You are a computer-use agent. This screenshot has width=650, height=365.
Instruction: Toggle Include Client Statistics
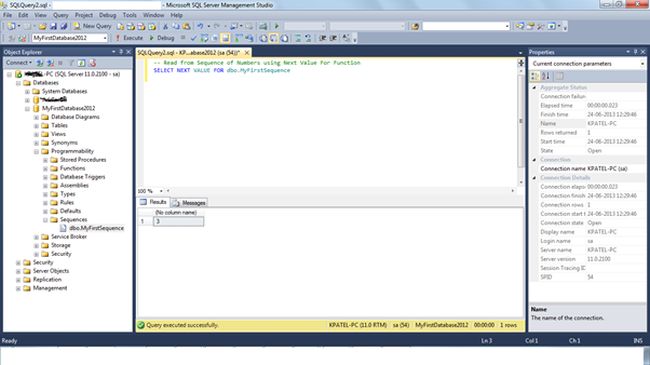(x=249, y=38)
